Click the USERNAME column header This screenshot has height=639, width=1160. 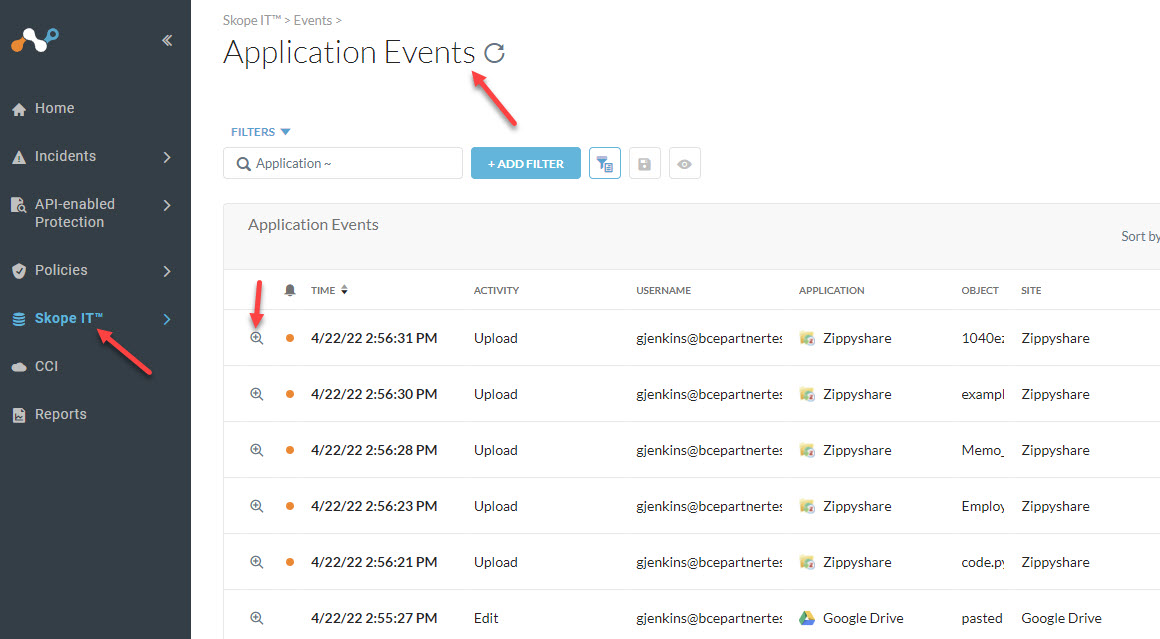click(664, 290)
